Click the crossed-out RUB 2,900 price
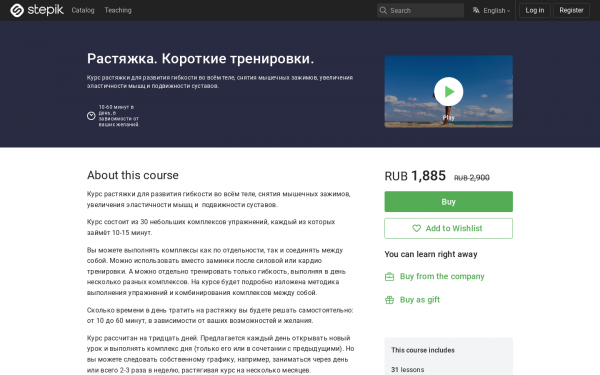The image size is (600, 375). click(472, 178)
